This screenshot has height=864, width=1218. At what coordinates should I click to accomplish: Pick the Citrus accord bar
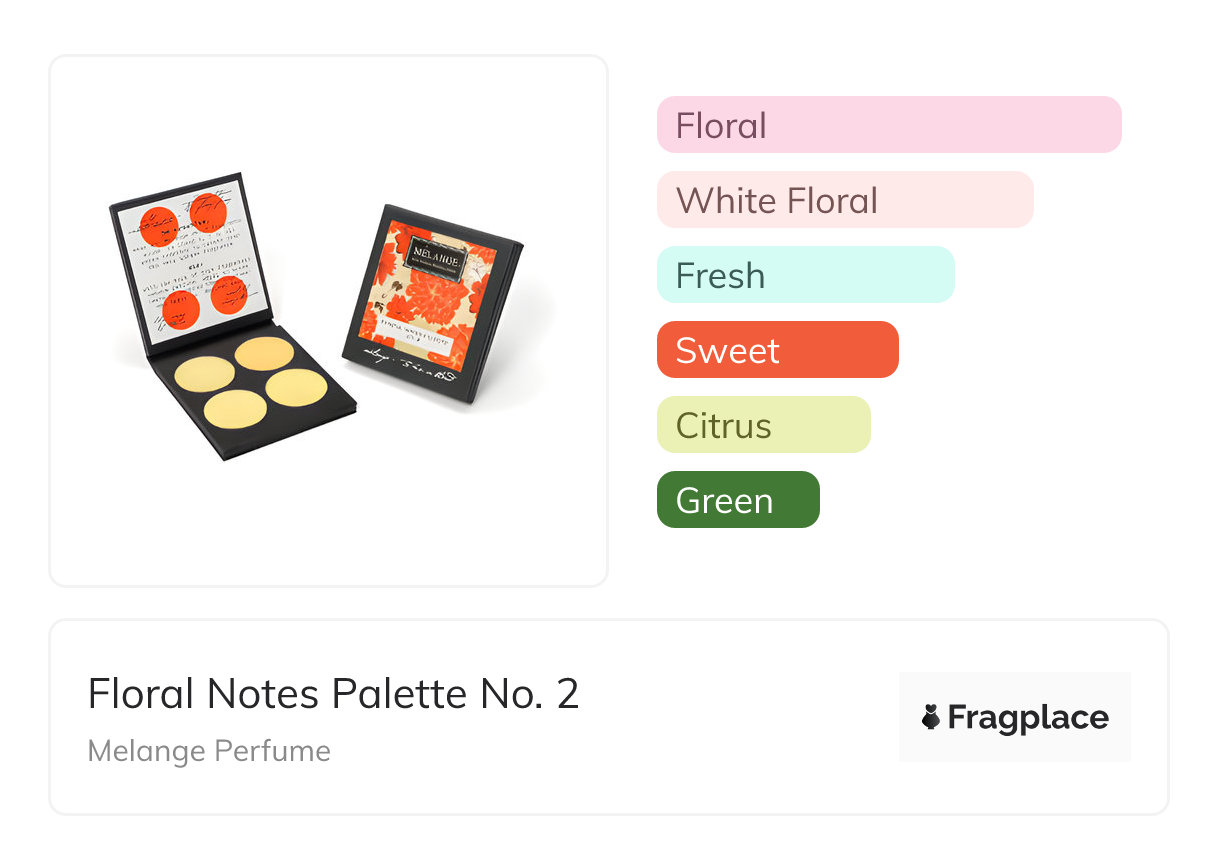pyautogui.click(x=763, y=425)
